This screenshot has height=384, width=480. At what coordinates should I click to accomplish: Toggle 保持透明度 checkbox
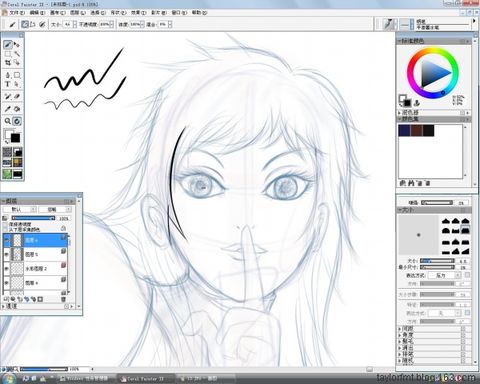[5, 225]
